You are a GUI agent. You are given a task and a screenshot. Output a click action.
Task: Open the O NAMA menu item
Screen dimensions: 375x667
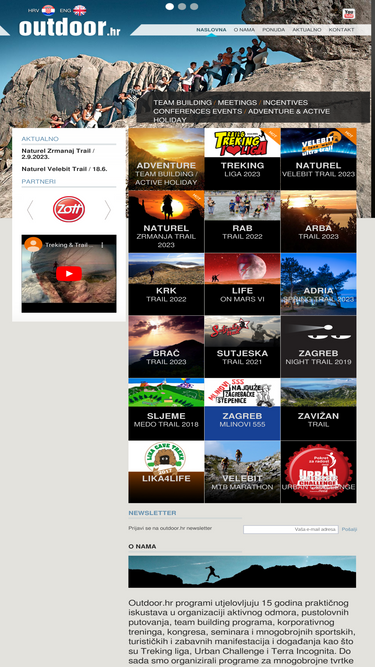244,30
